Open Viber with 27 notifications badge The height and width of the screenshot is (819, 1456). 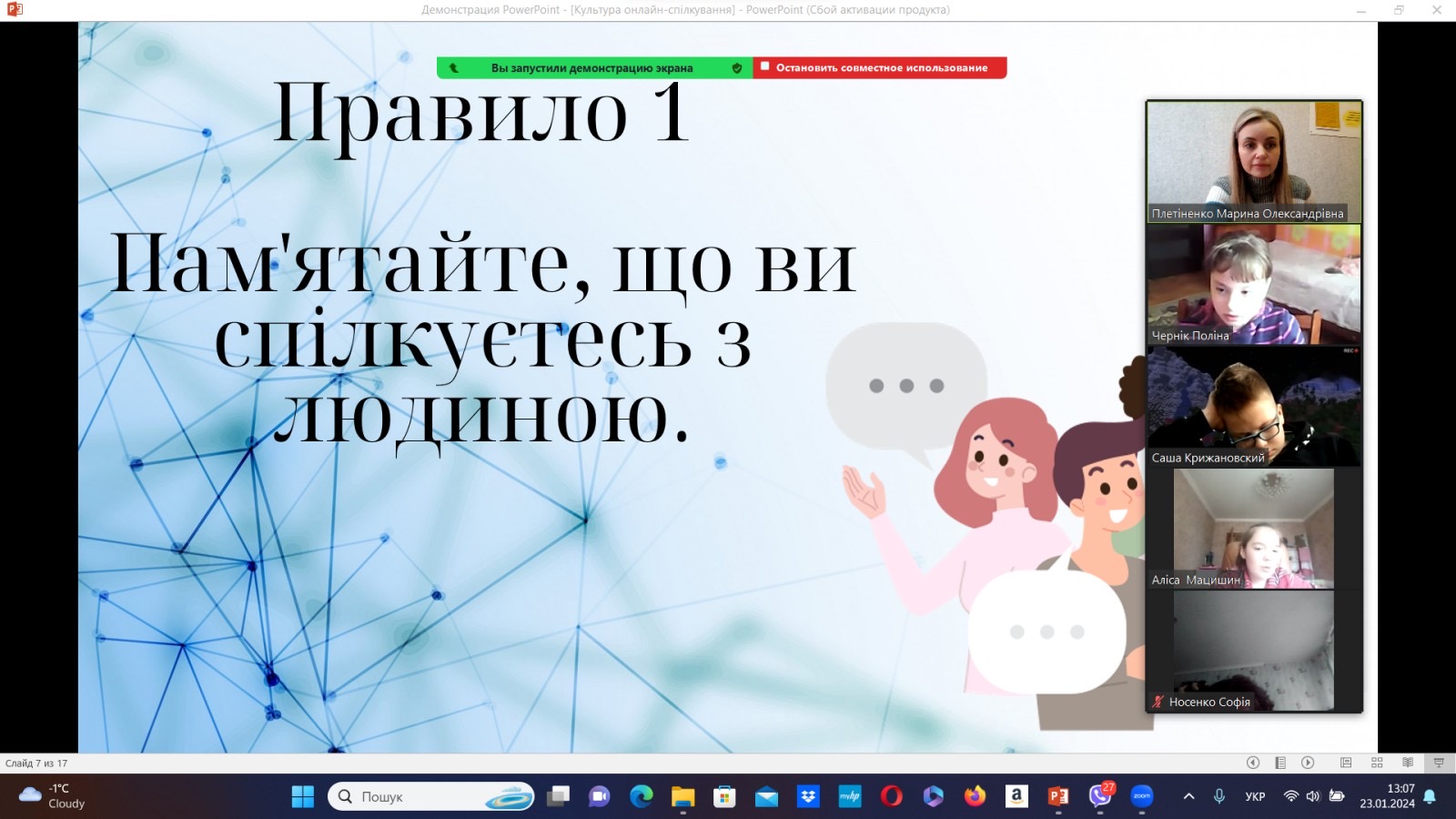click(x=1100, y=795)
